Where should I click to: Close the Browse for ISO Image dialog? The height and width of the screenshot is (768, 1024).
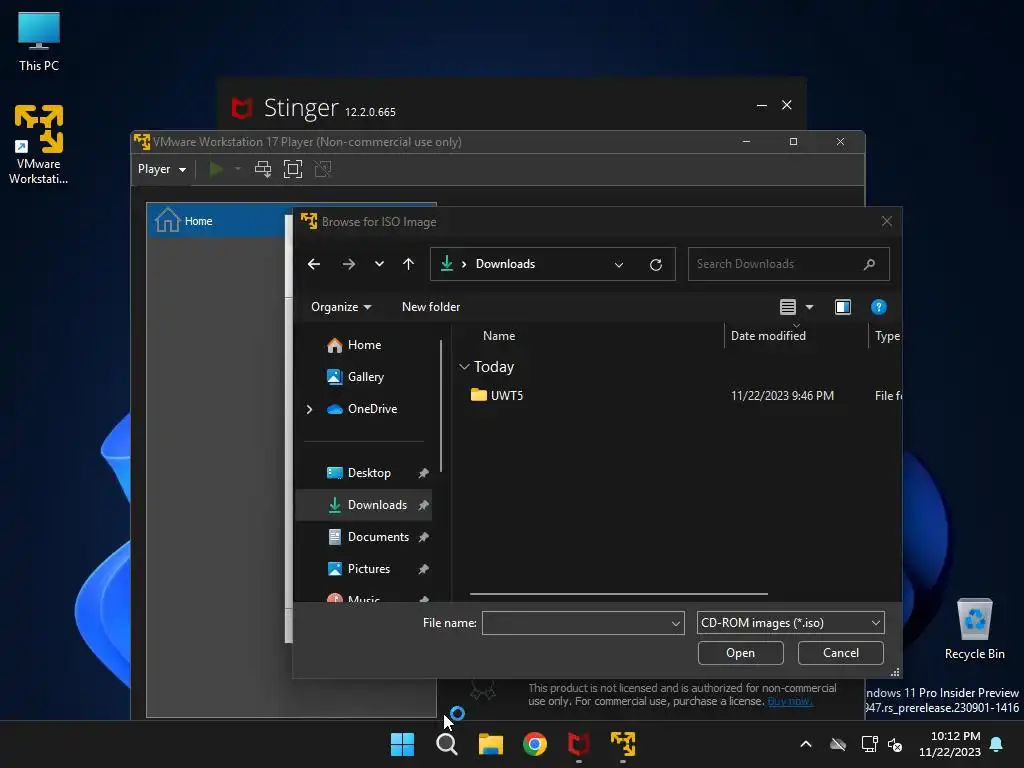point(886,221)
